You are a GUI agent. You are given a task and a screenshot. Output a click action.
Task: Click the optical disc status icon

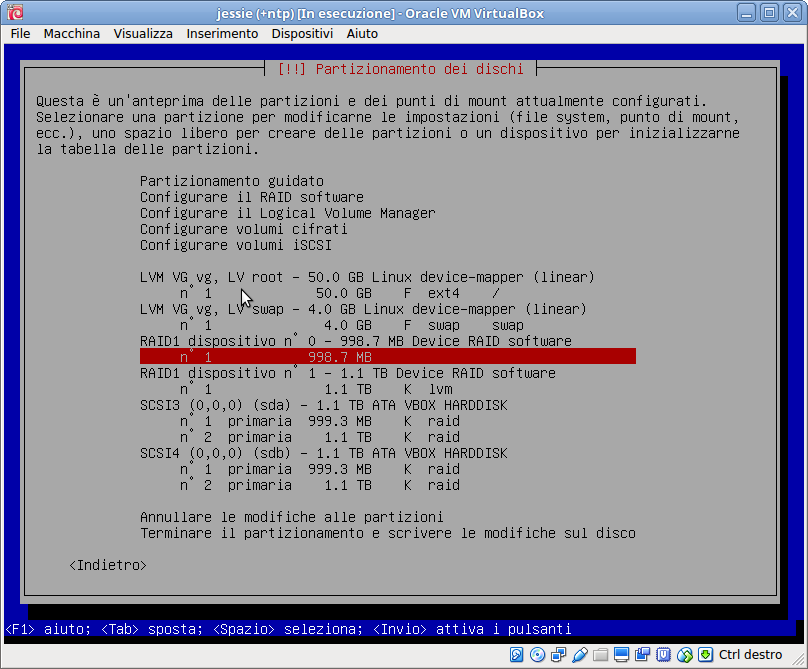pyautogui.click(x=537, y=655)
